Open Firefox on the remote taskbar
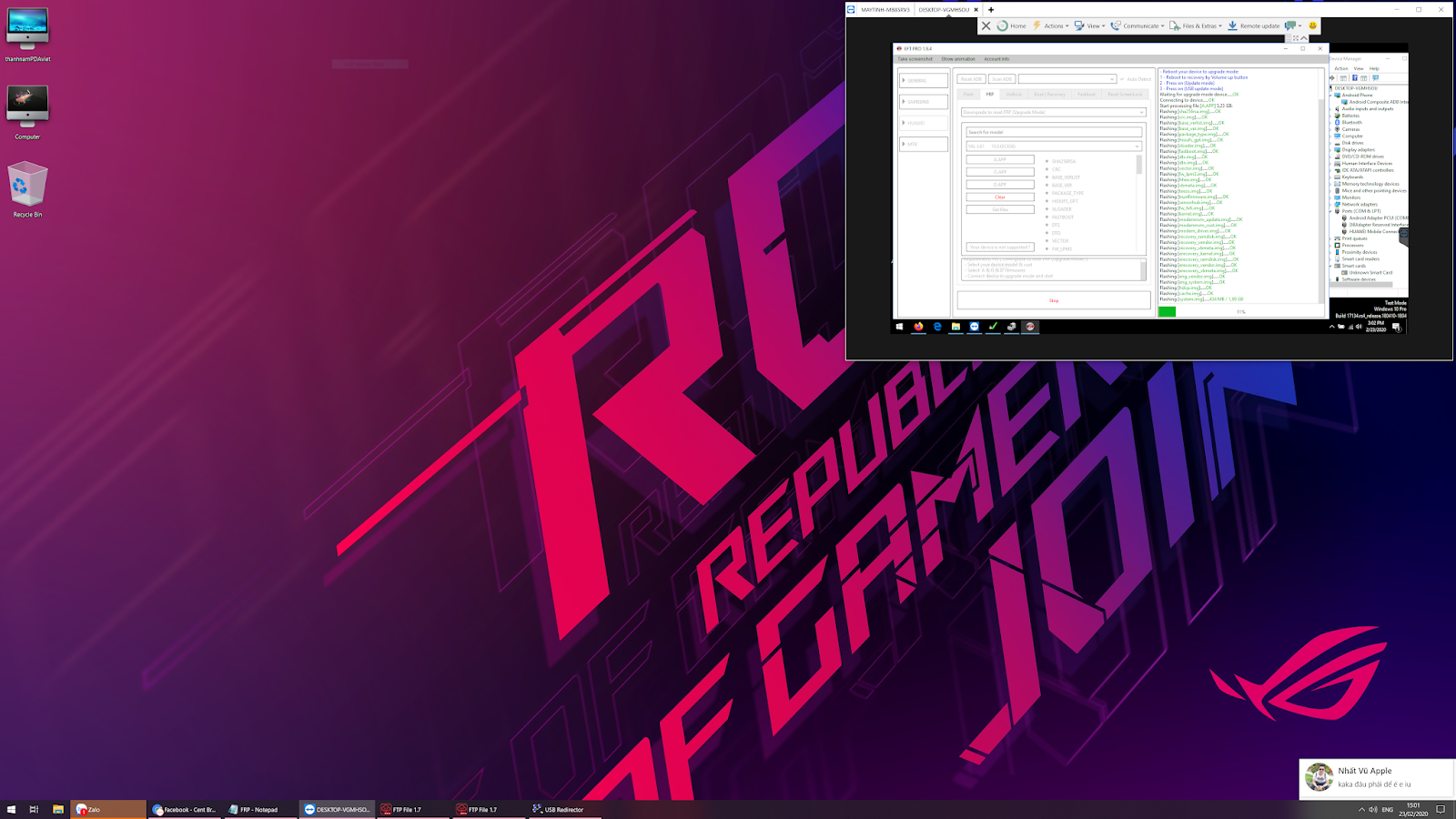The width and height of the screenshot is (1456, 819). (x=918, y=326)
